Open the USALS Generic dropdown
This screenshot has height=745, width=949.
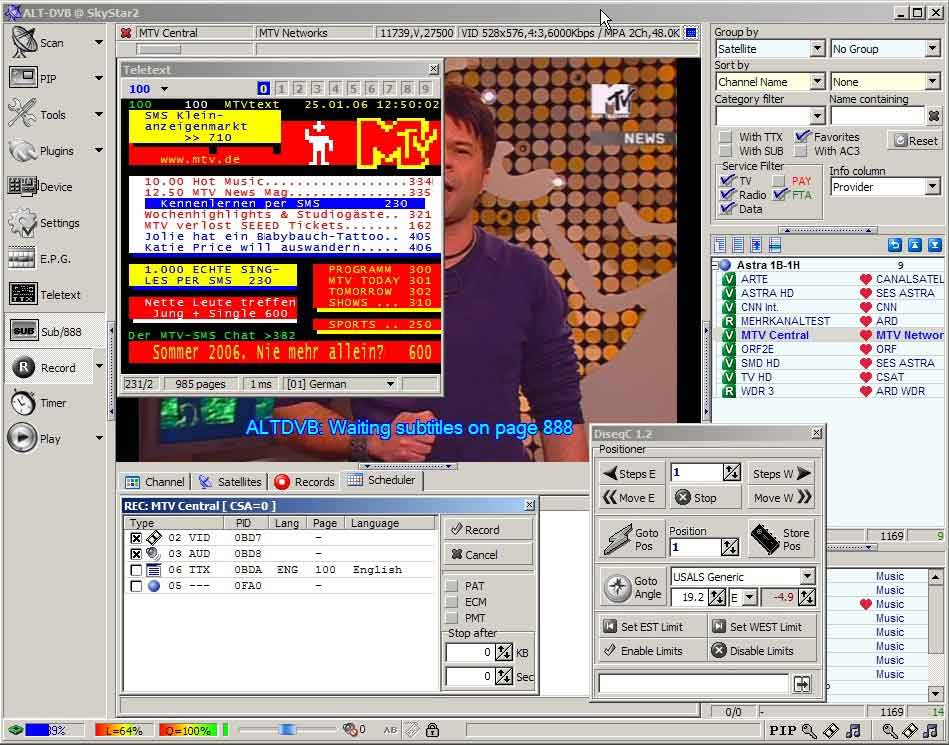[x=807, y=577]
